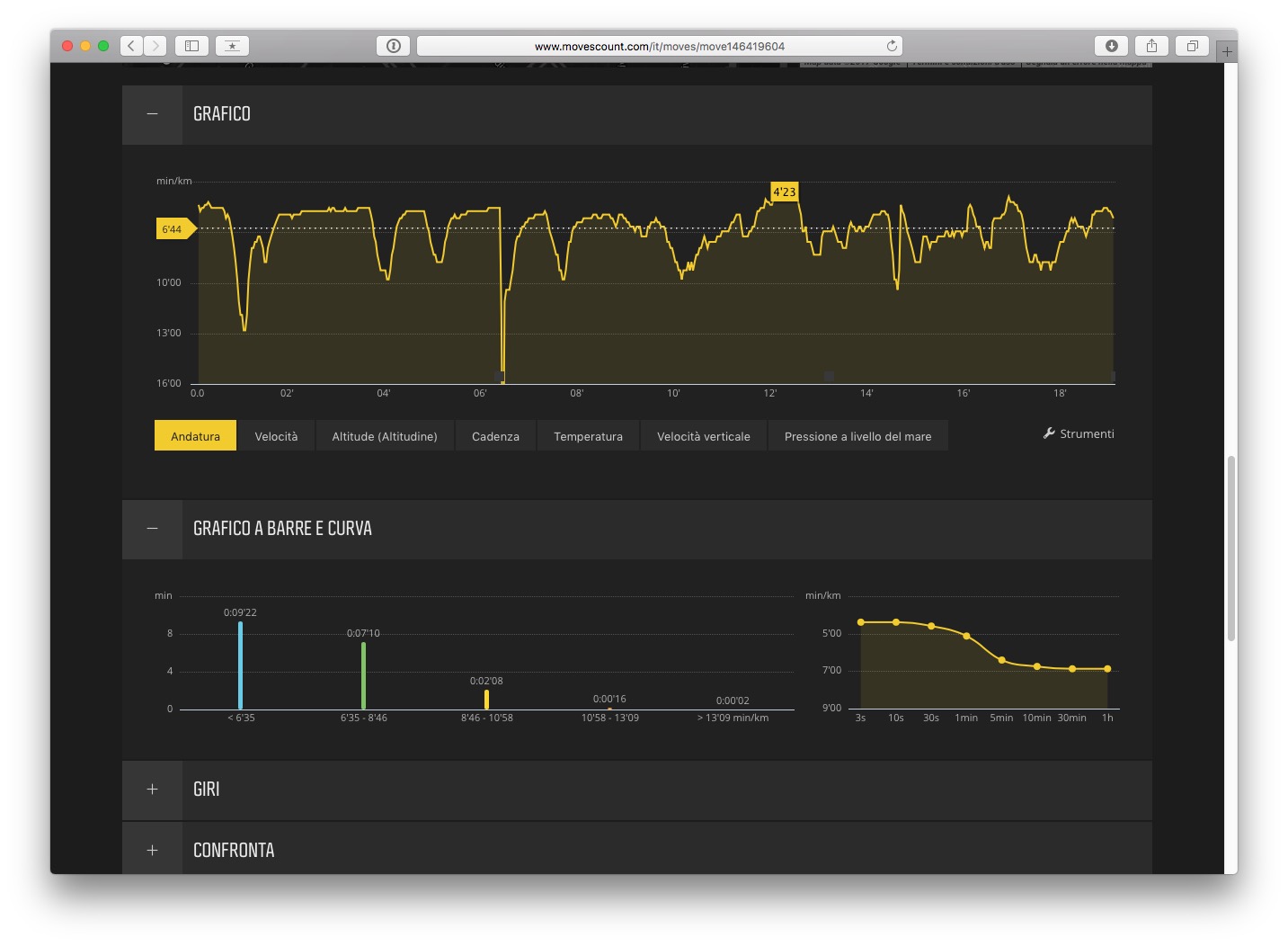Click Safari back navigation arrow
This screenshot has height=946, width=1288.
tap(131, 46)
